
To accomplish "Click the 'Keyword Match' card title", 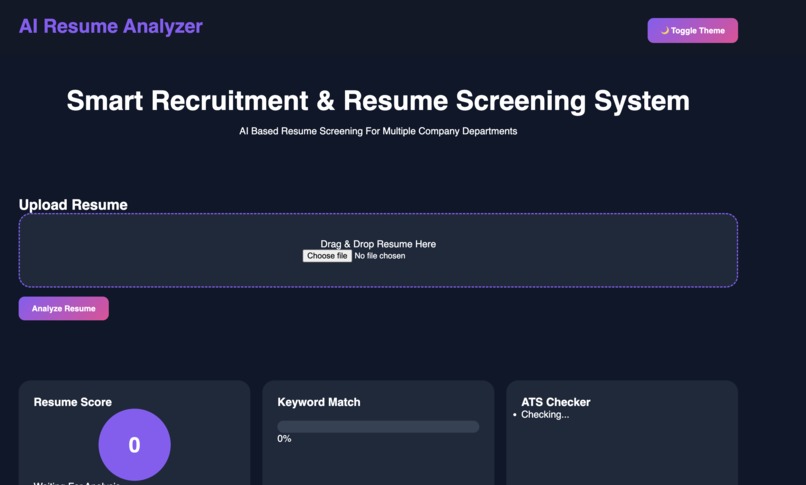I will click(x=319, y=402).
